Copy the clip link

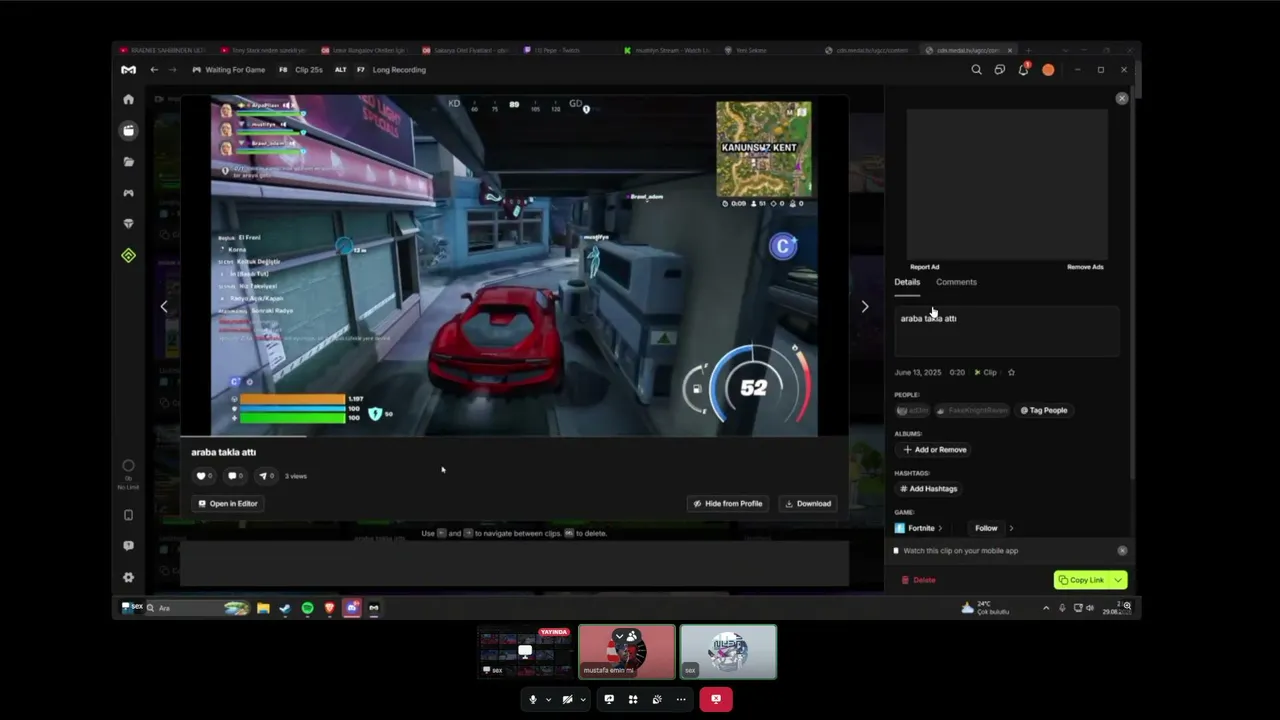(1081, 580)
